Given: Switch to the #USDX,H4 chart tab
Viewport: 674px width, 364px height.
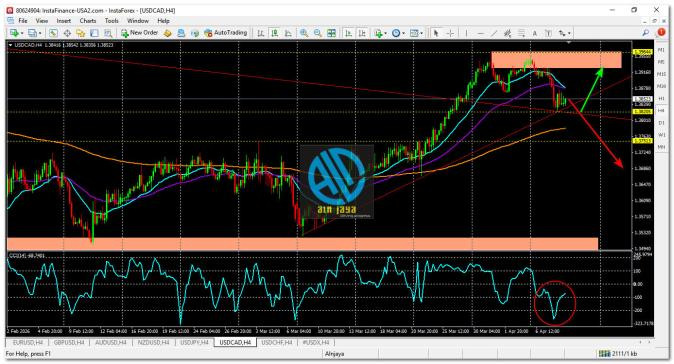Looking at the screenshot, I should (x=316, y=343).
